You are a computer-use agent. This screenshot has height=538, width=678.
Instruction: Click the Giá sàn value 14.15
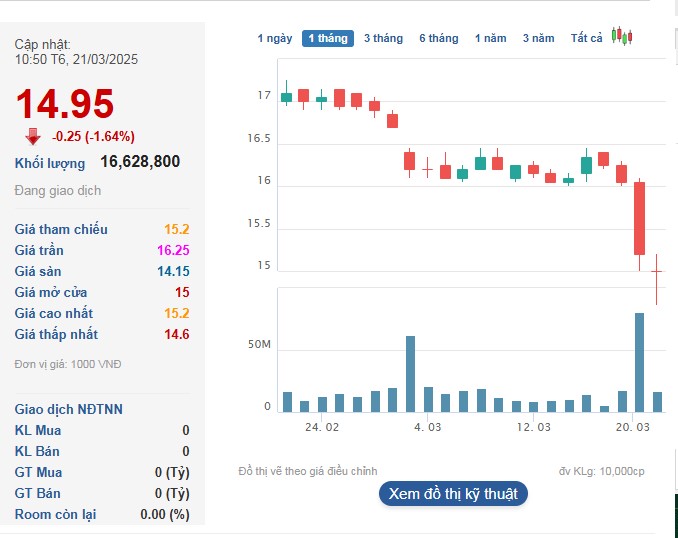[173, 271]
